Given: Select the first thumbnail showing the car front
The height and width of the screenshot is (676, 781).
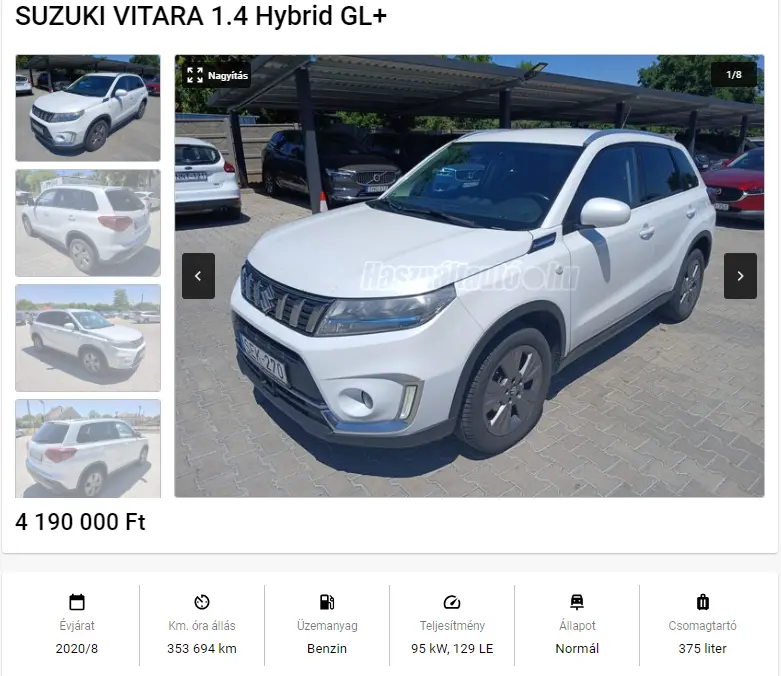Looking at the screenshot, I should [88, 108].
